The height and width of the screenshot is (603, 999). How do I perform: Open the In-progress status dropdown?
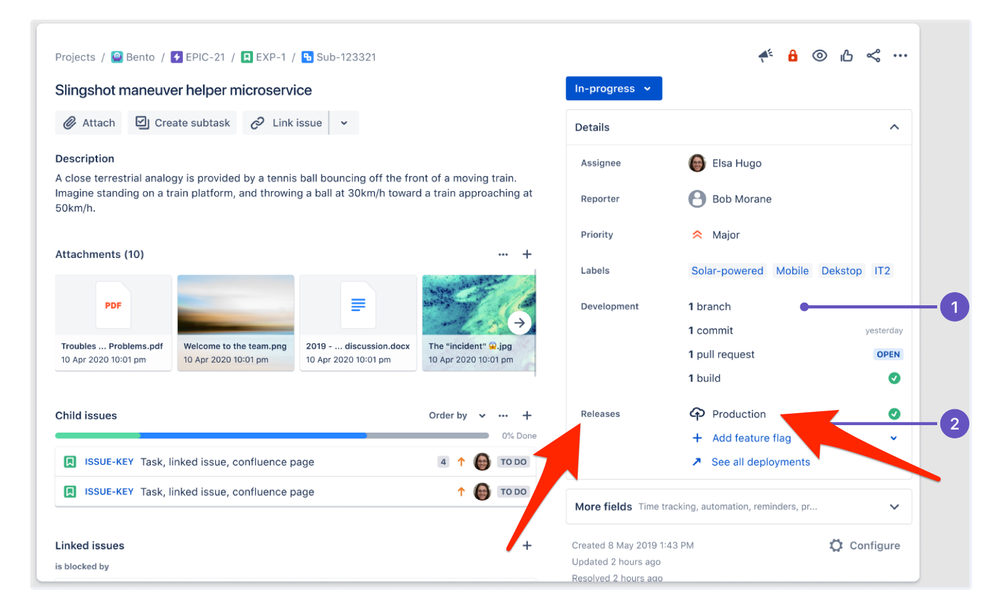pyautogui.click(x=614, y=89)
